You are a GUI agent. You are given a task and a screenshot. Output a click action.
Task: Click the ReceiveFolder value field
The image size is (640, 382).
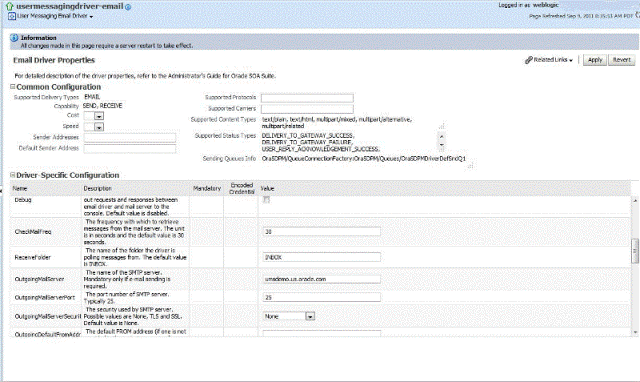(x=322, y=257)
